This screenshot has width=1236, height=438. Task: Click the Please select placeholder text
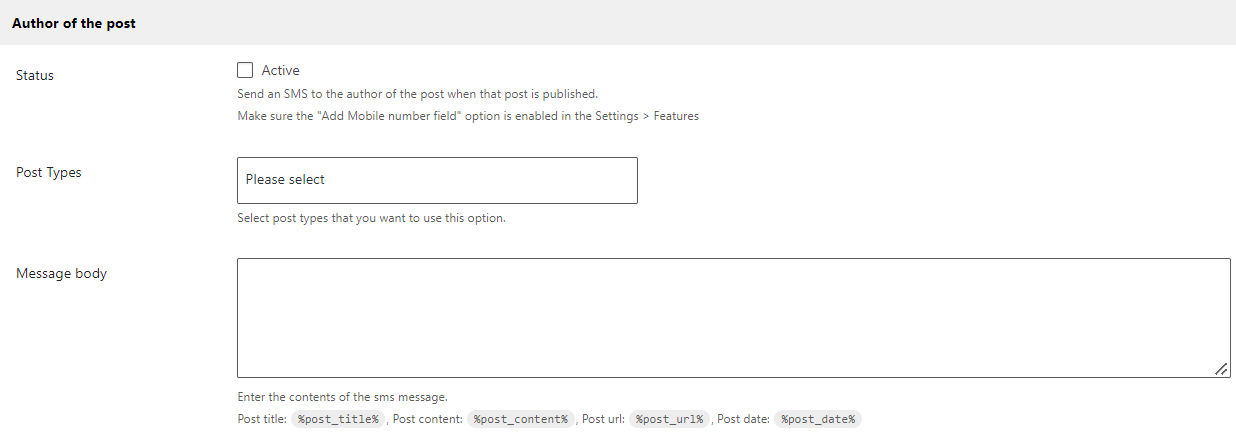[x=285, y=180]
